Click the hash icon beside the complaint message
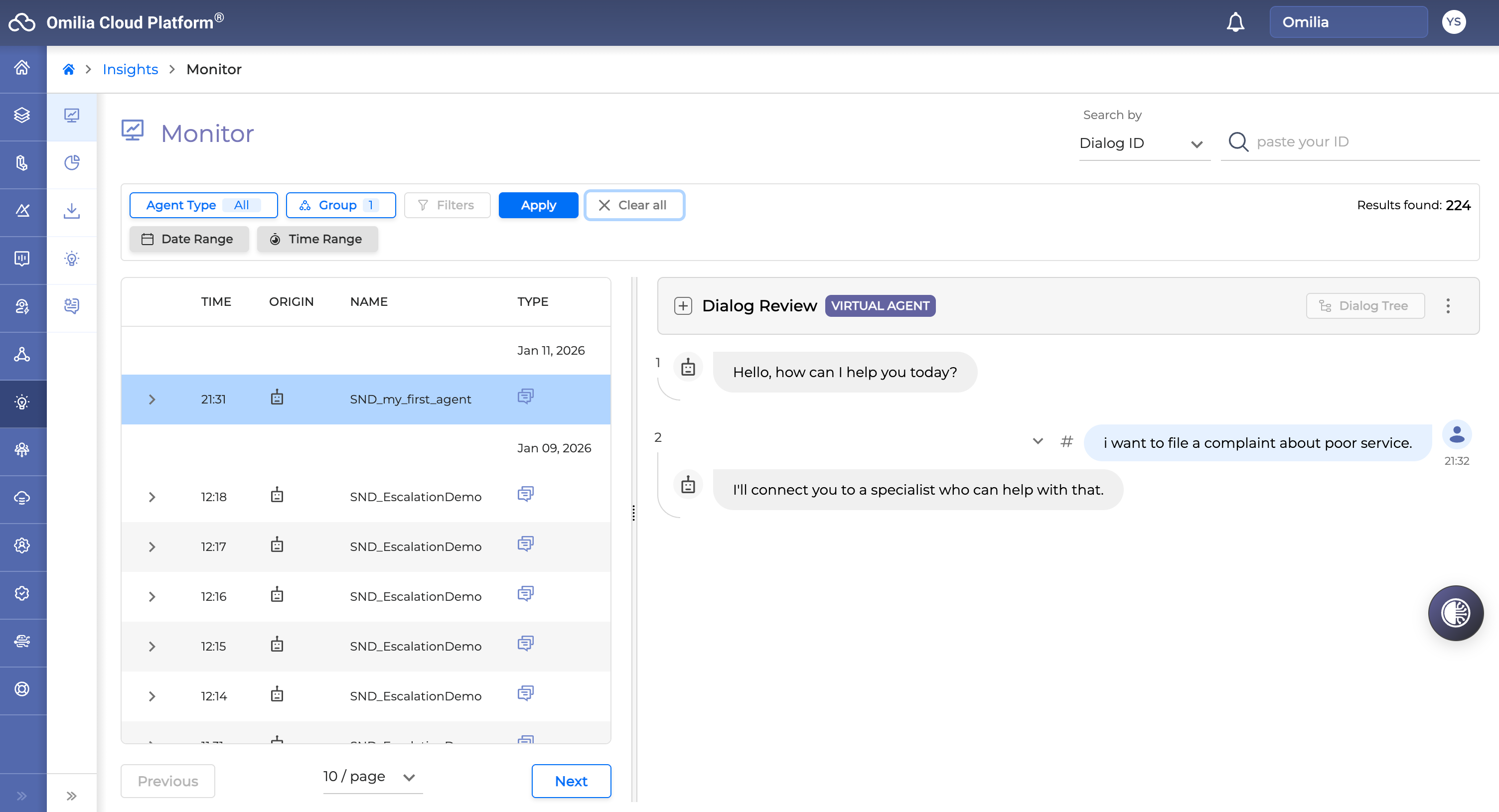This screenshot has height=812, width=1499. [1066, 441]
